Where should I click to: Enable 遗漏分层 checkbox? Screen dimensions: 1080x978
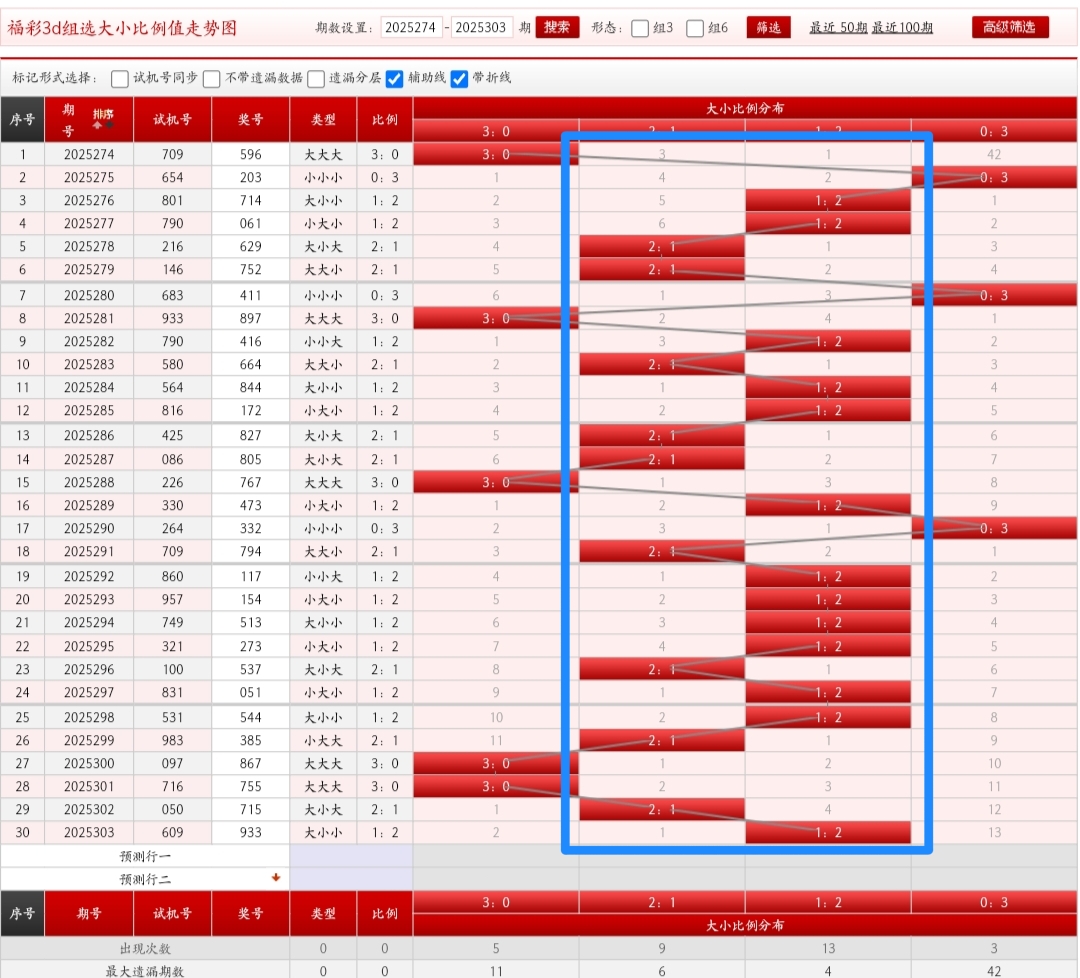[x=316, y=79]
